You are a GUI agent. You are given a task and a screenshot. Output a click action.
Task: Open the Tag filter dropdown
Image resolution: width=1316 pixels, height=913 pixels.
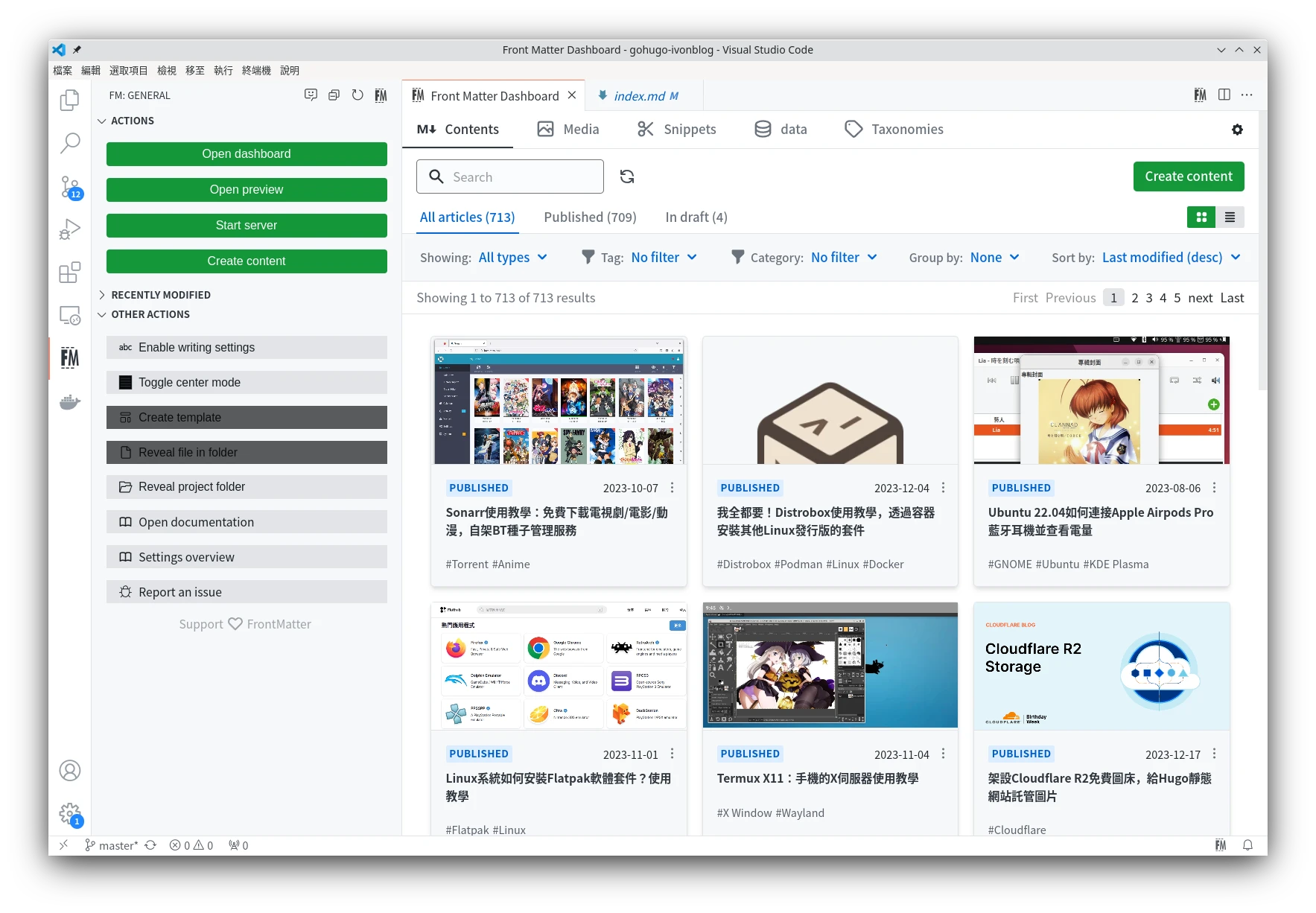pyautogui.click(x=663, y=258)
